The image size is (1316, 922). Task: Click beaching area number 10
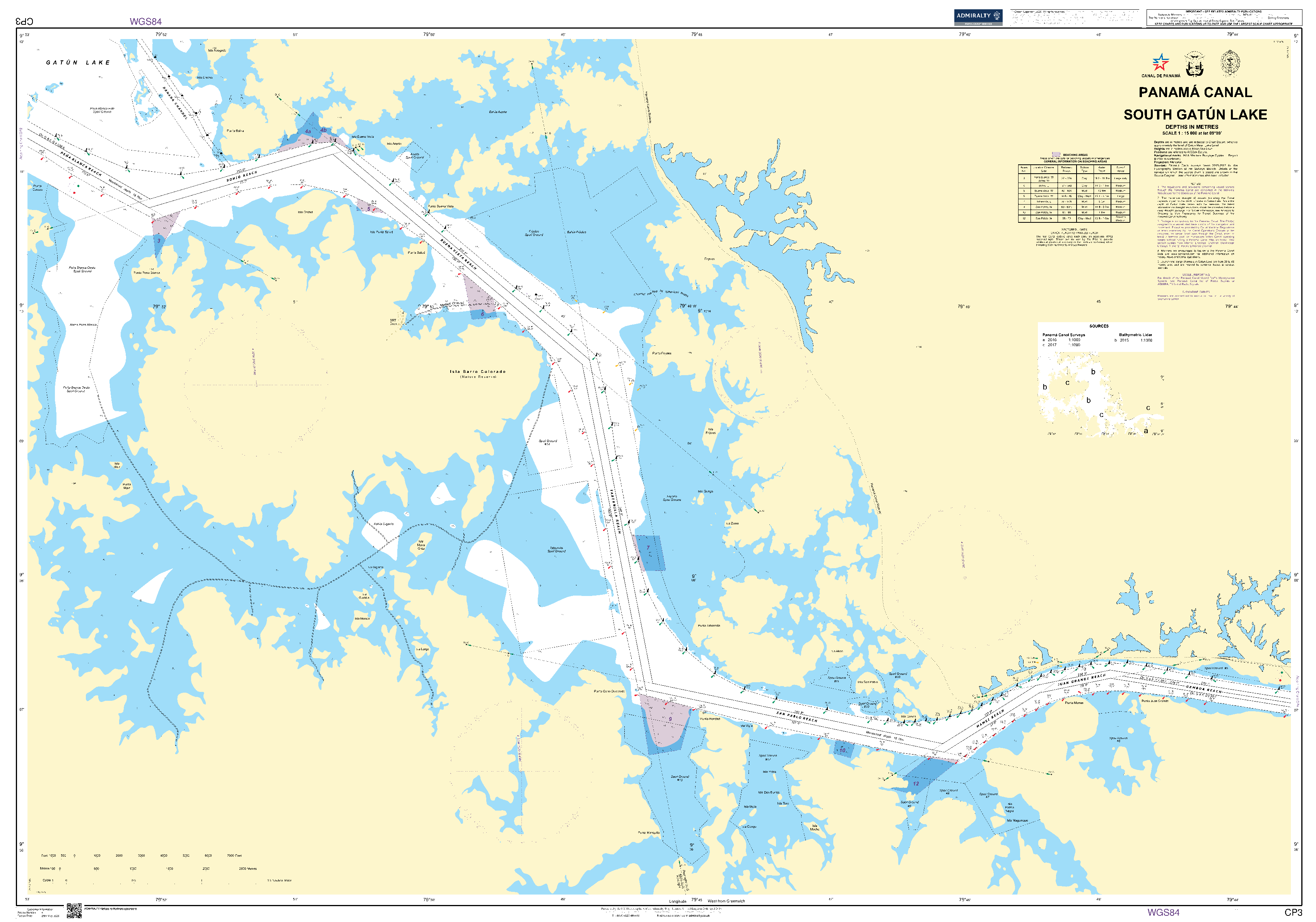click(843, 750)
